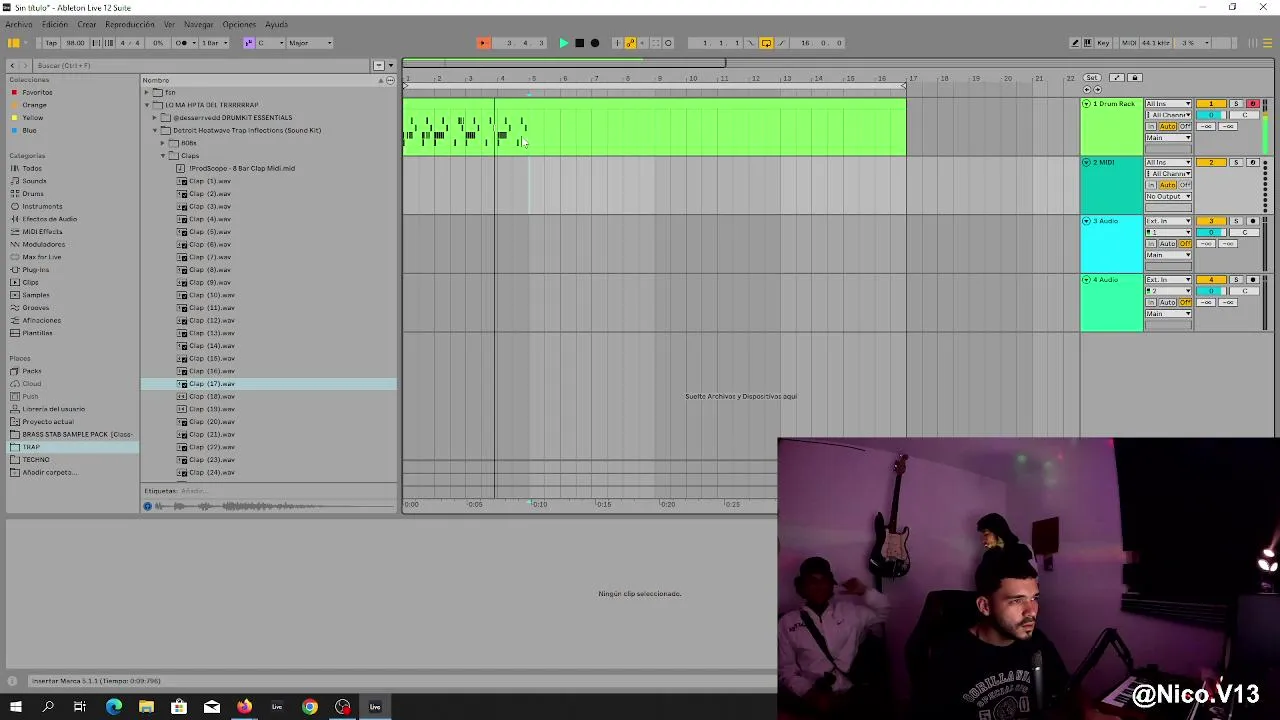
Task: Stop playback with the Stop button
Action: [x=579, y=43]
